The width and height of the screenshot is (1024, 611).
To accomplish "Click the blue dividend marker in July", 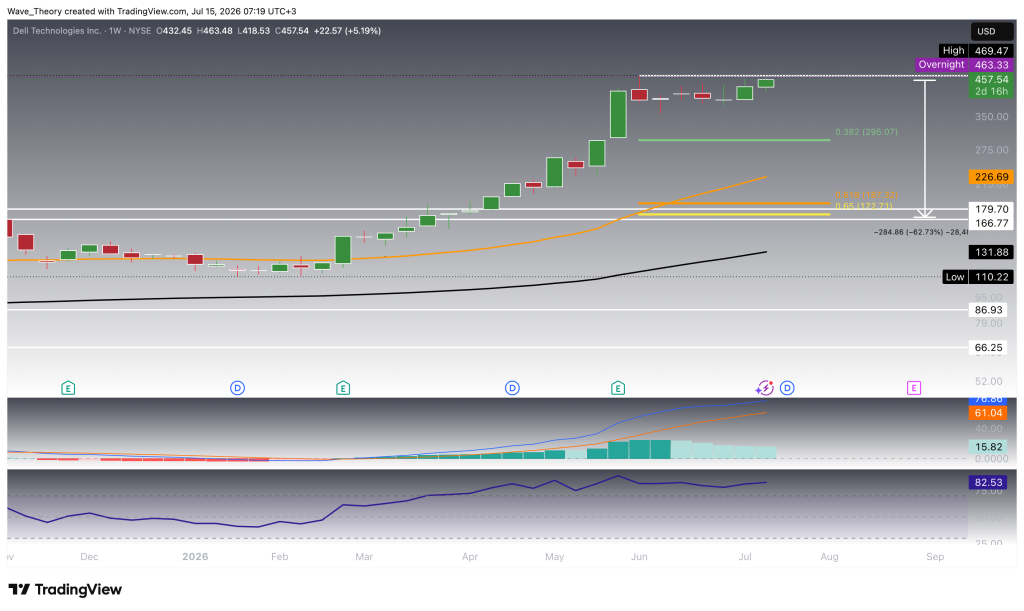I will point(788,388).
